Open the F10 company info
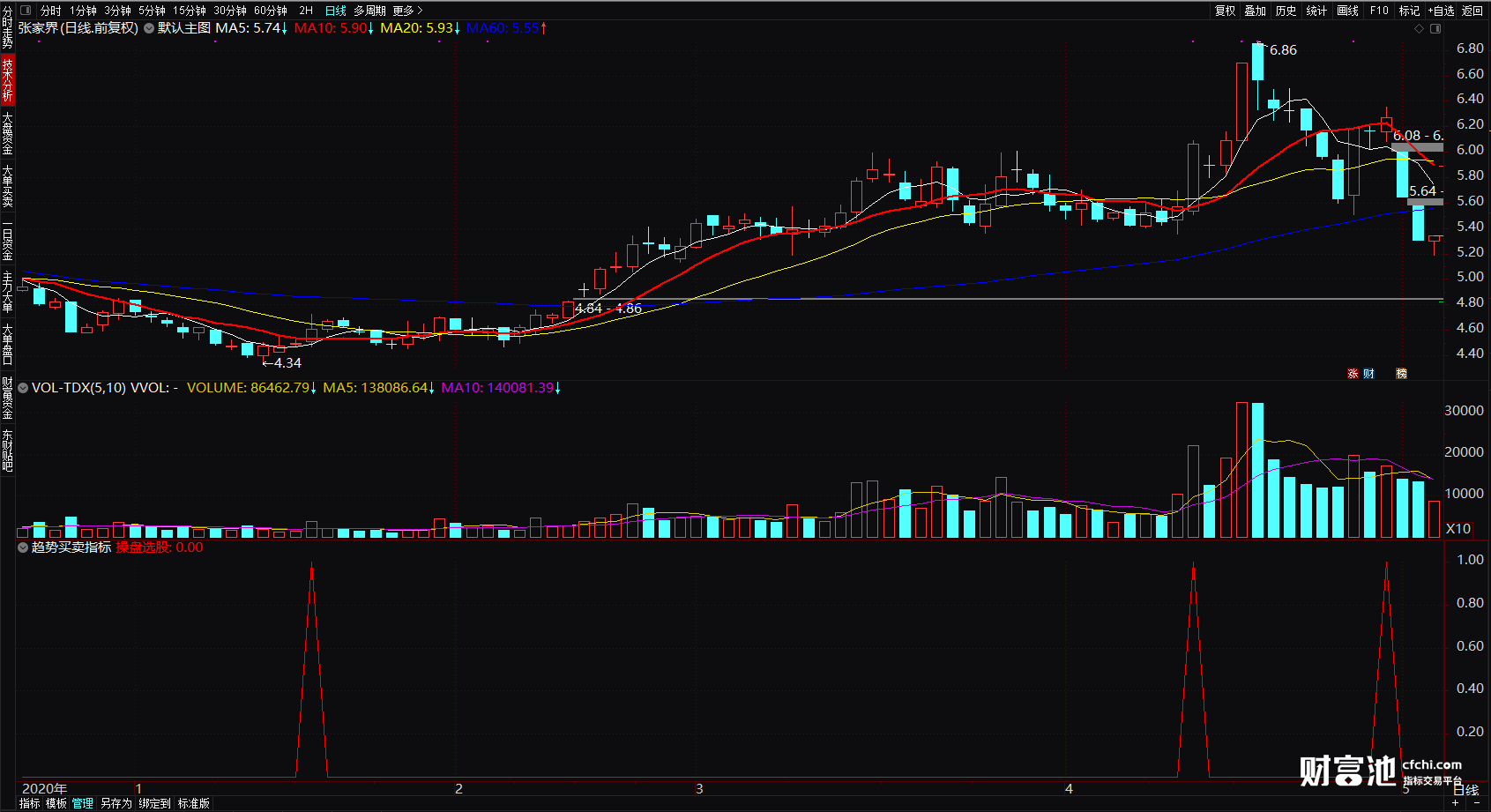The height and width of the screenshot is (812, 1491). [x=1379, y=11]
